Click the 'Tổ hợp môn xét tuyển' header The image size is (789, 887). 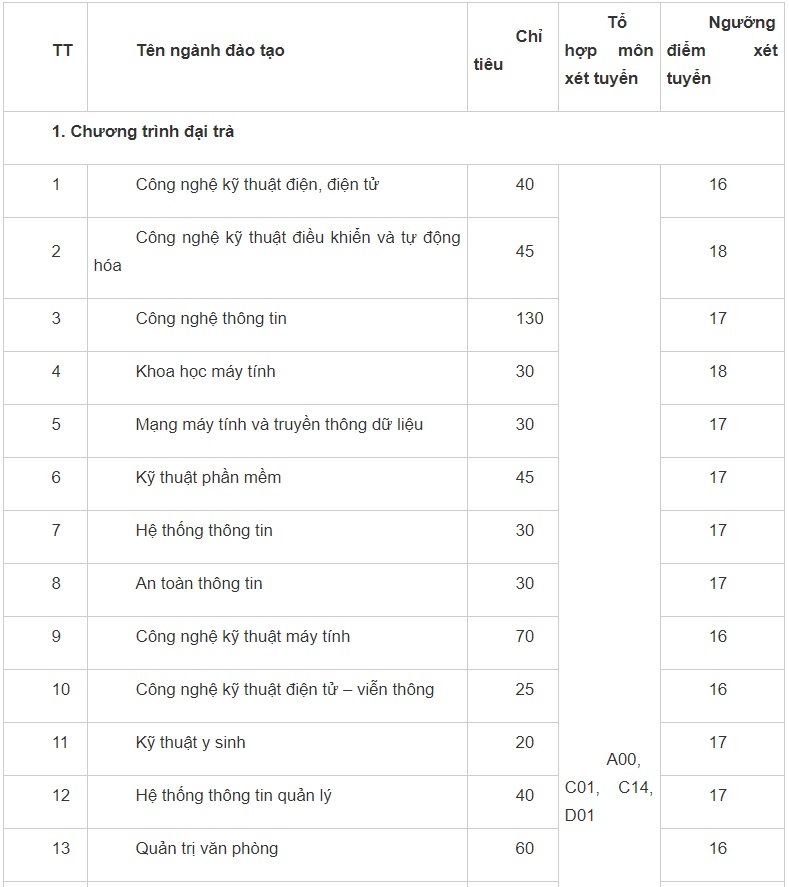pyautogui.click(x=608, y=50)
